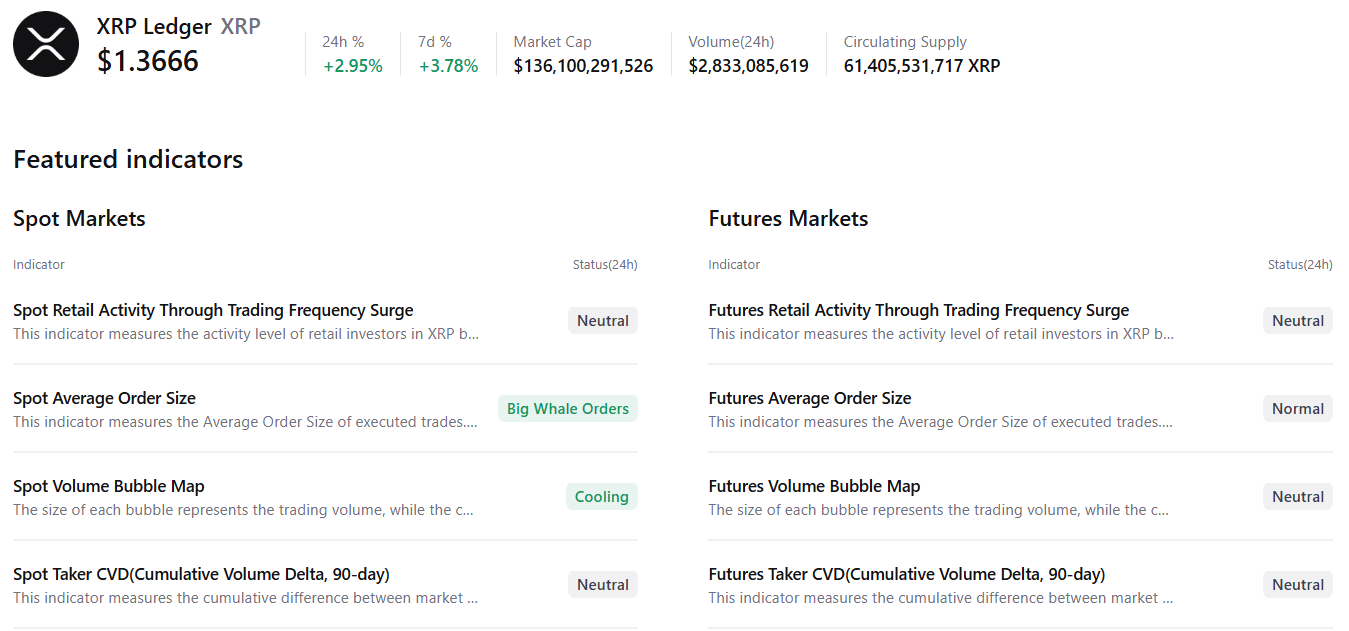Open the Spot Average Order Size indicator
The width and height of the screenshot is (1349, 631).
click(x=104, y=398)
